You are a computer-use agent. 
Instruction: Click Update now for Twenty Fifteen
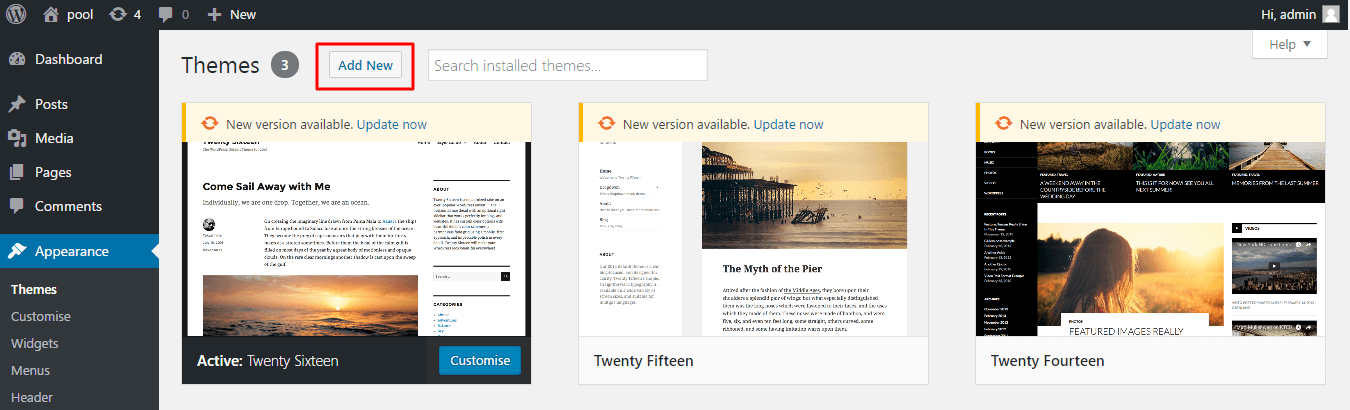coord(789,124)
